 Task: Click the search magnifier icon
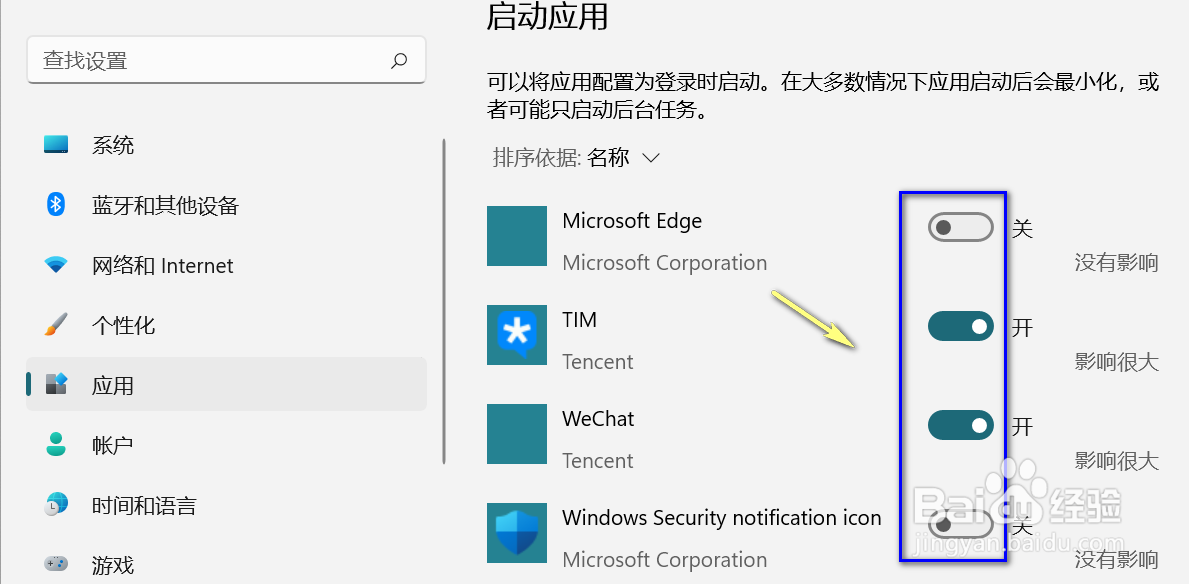pos(399,61)
